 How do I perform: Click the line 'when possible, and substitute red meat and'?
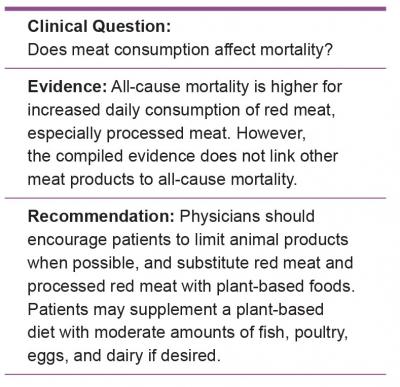[x=190, y=263]
